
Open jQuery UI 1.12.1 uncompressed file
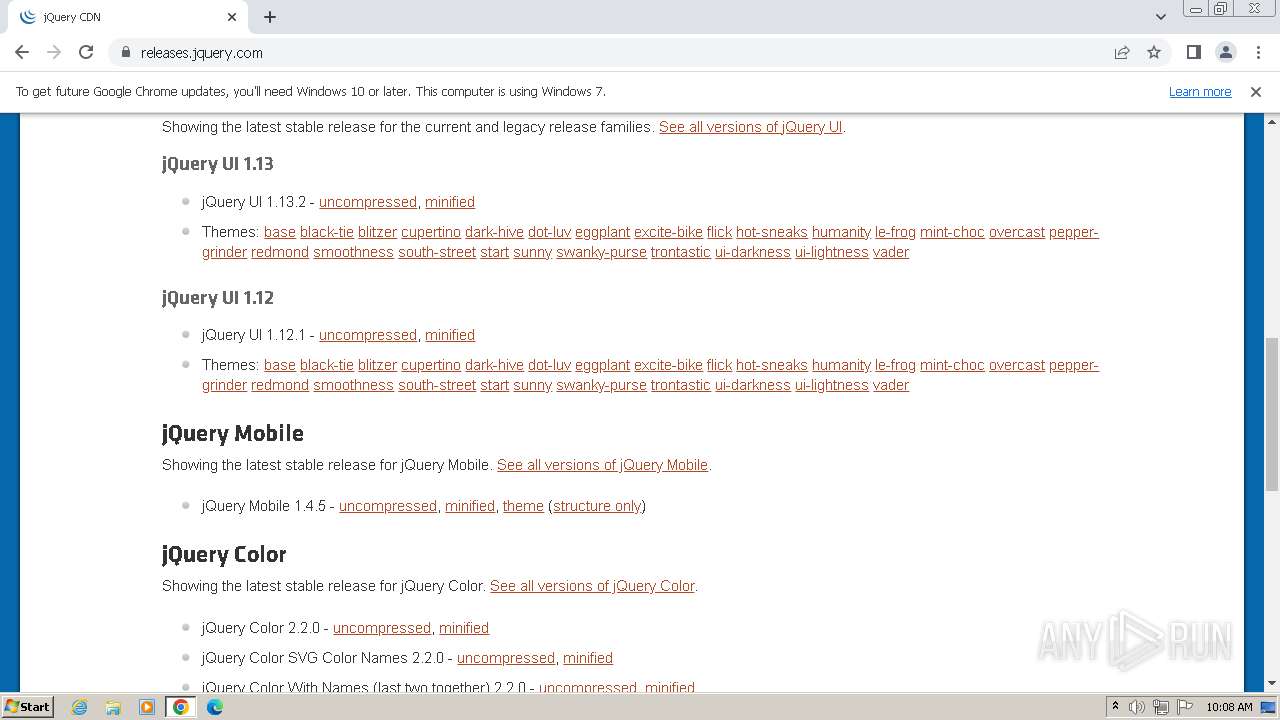[x=368, y=335]
